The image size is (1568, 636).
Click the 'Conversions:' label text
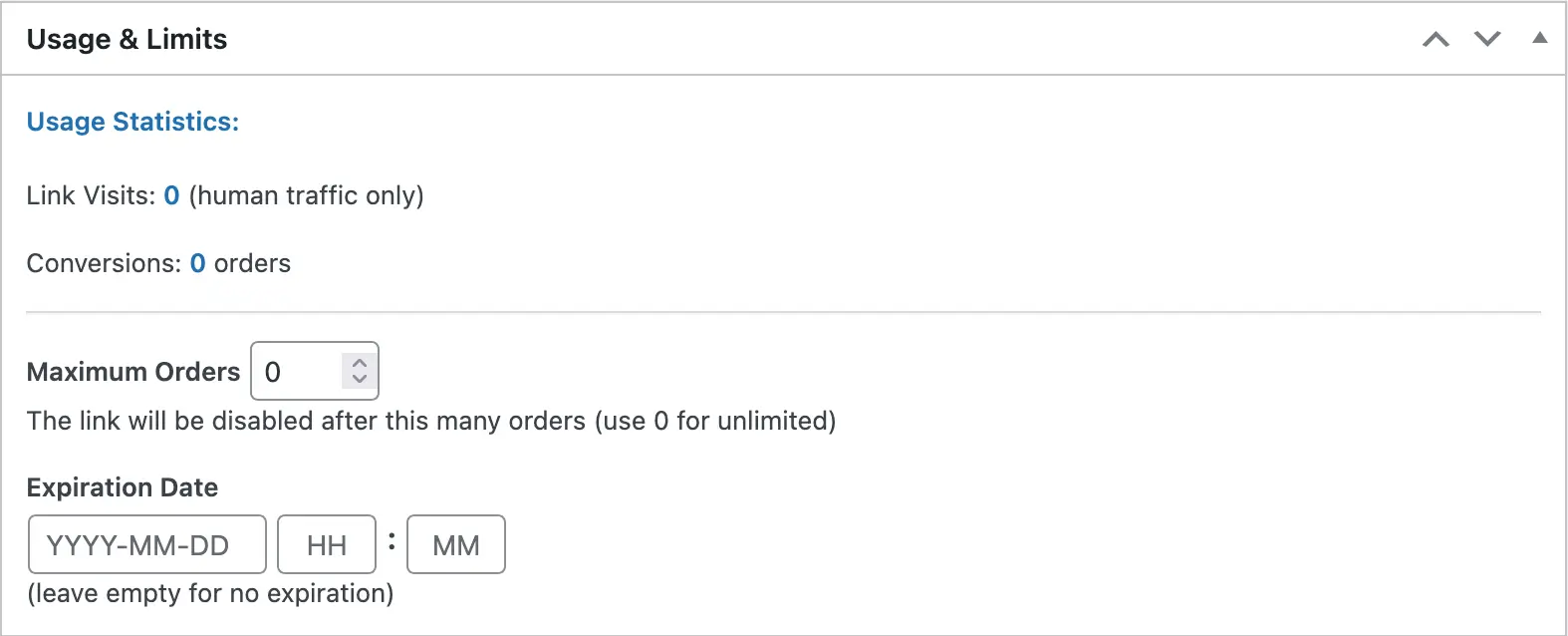(x=104, y=263)
